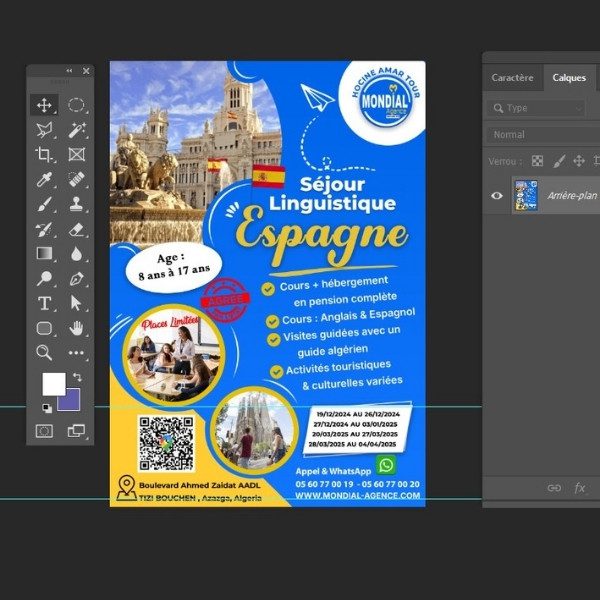Open the white foreground color swatch

(52, 383)
